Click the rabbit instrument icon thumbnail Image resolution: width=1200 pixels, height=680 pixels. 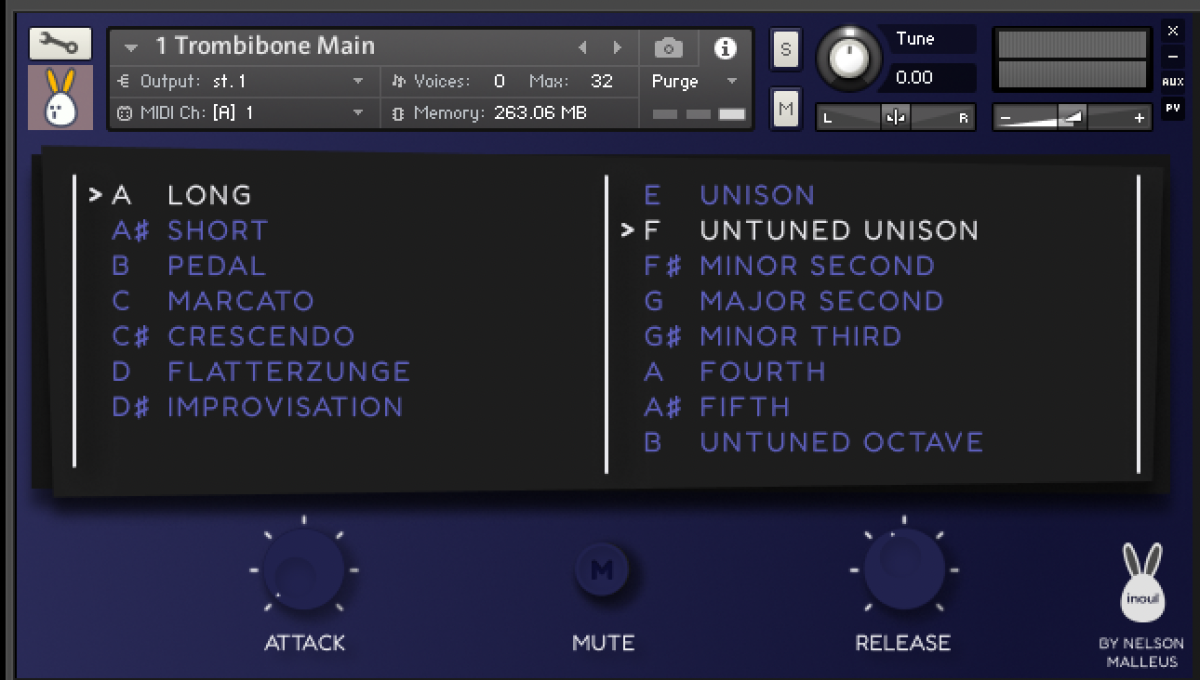pyautogui.click(x=60, y=97)
